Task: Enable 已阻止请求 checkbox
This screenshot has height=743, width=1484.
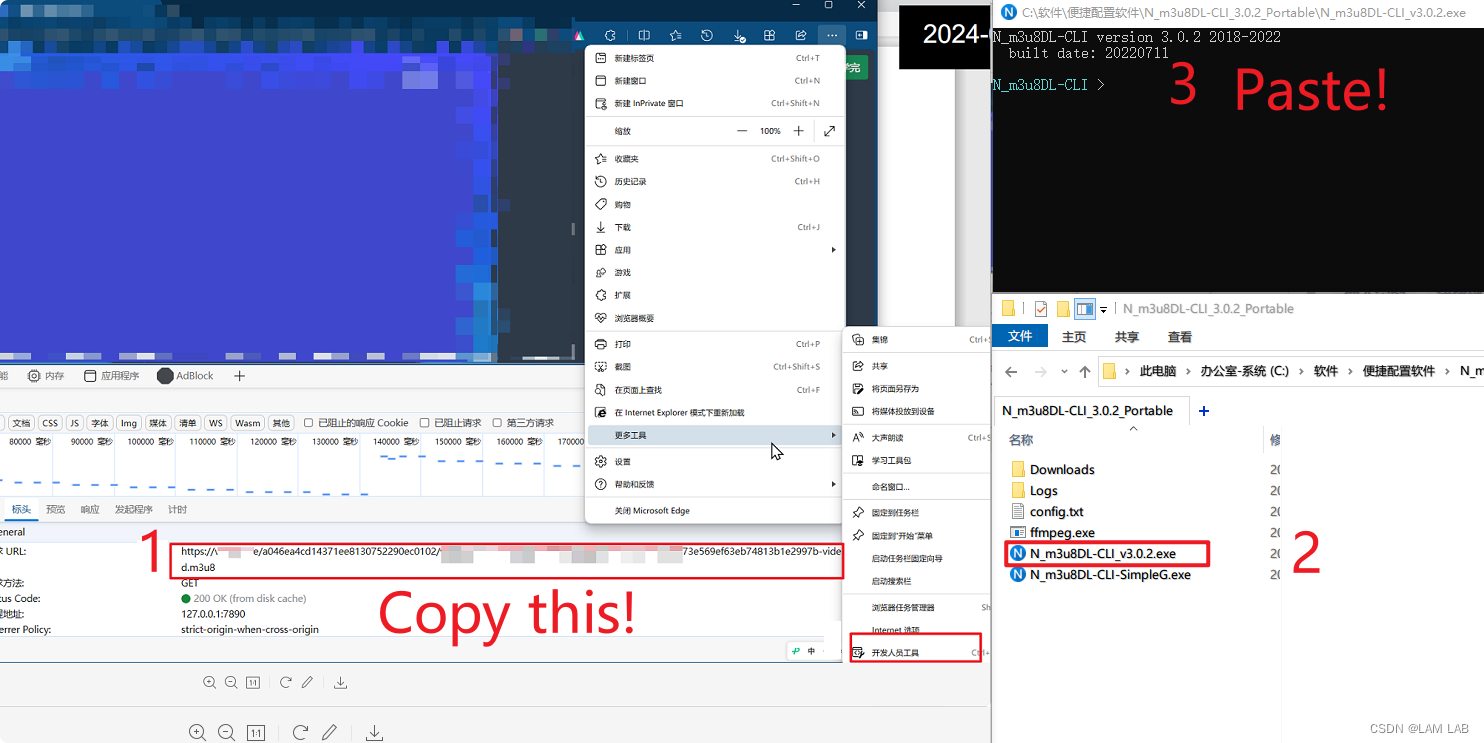Action: pos(425,423)
